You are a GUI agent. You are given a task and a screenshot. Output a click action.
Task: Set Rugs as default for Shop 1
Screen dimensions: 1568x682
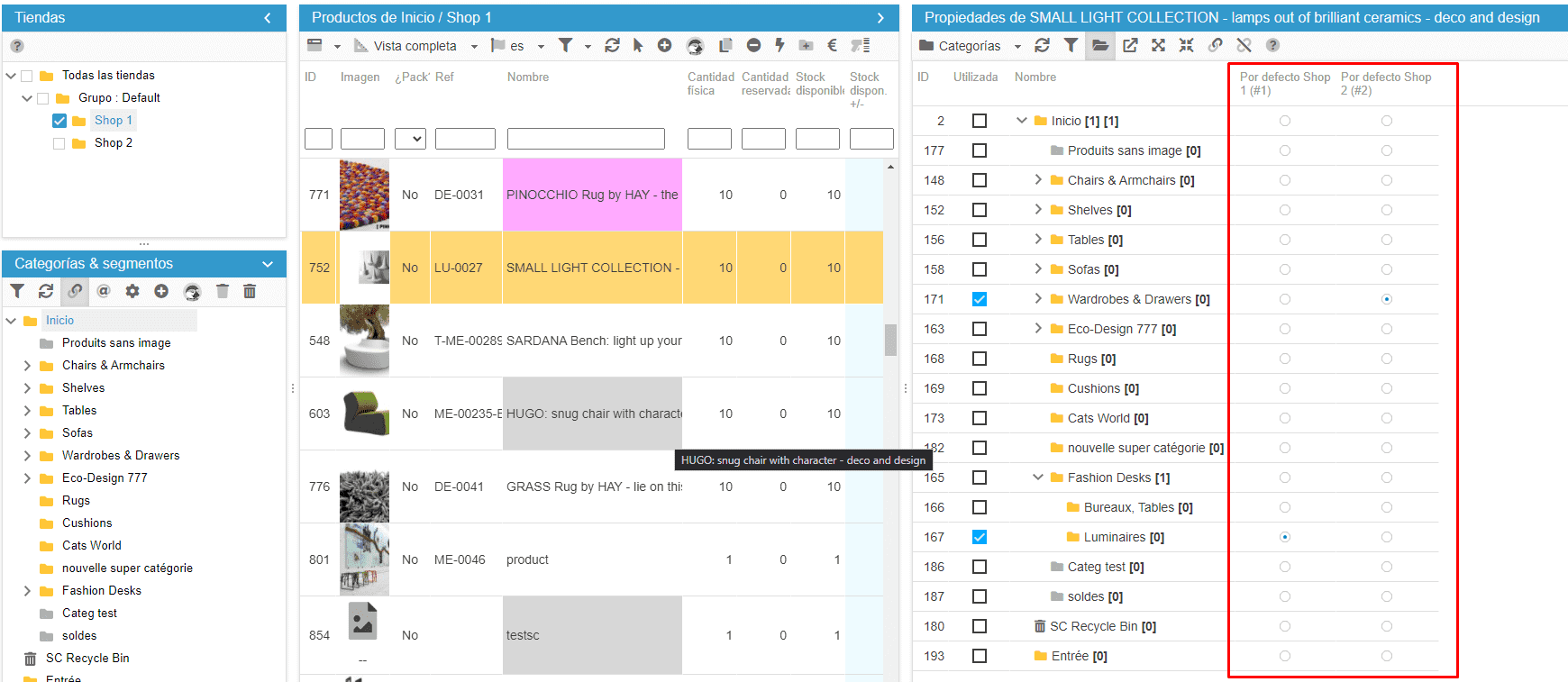tap(1284, 359)
